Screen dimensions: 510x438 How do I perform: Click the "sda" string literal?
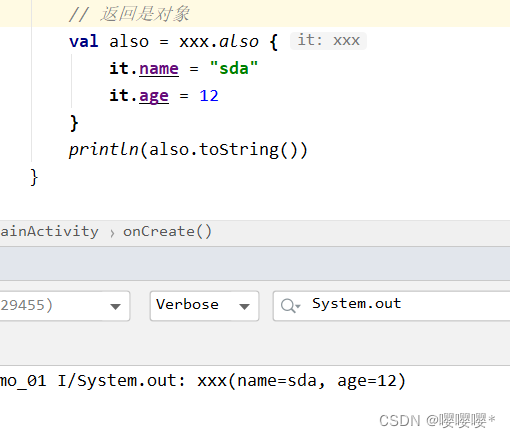point(234,68)
